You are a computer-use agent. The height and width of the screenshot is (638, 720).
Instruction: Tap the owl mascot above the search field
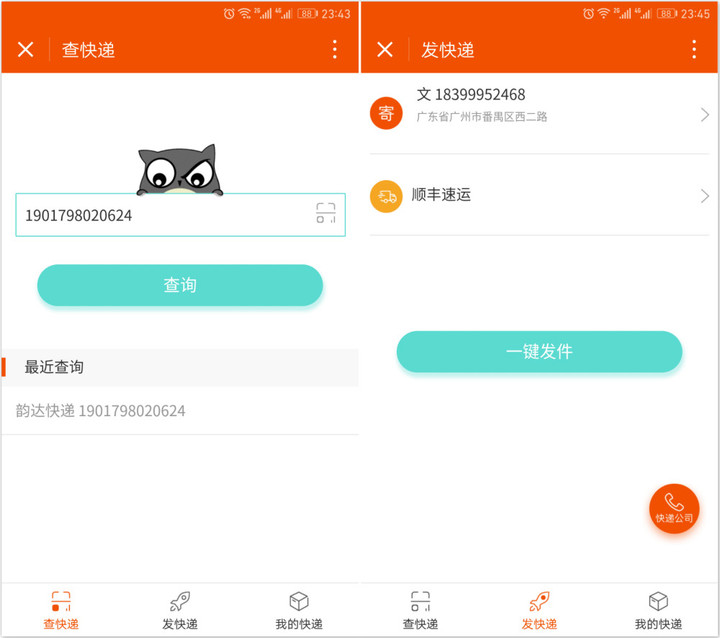click(180, 170)
